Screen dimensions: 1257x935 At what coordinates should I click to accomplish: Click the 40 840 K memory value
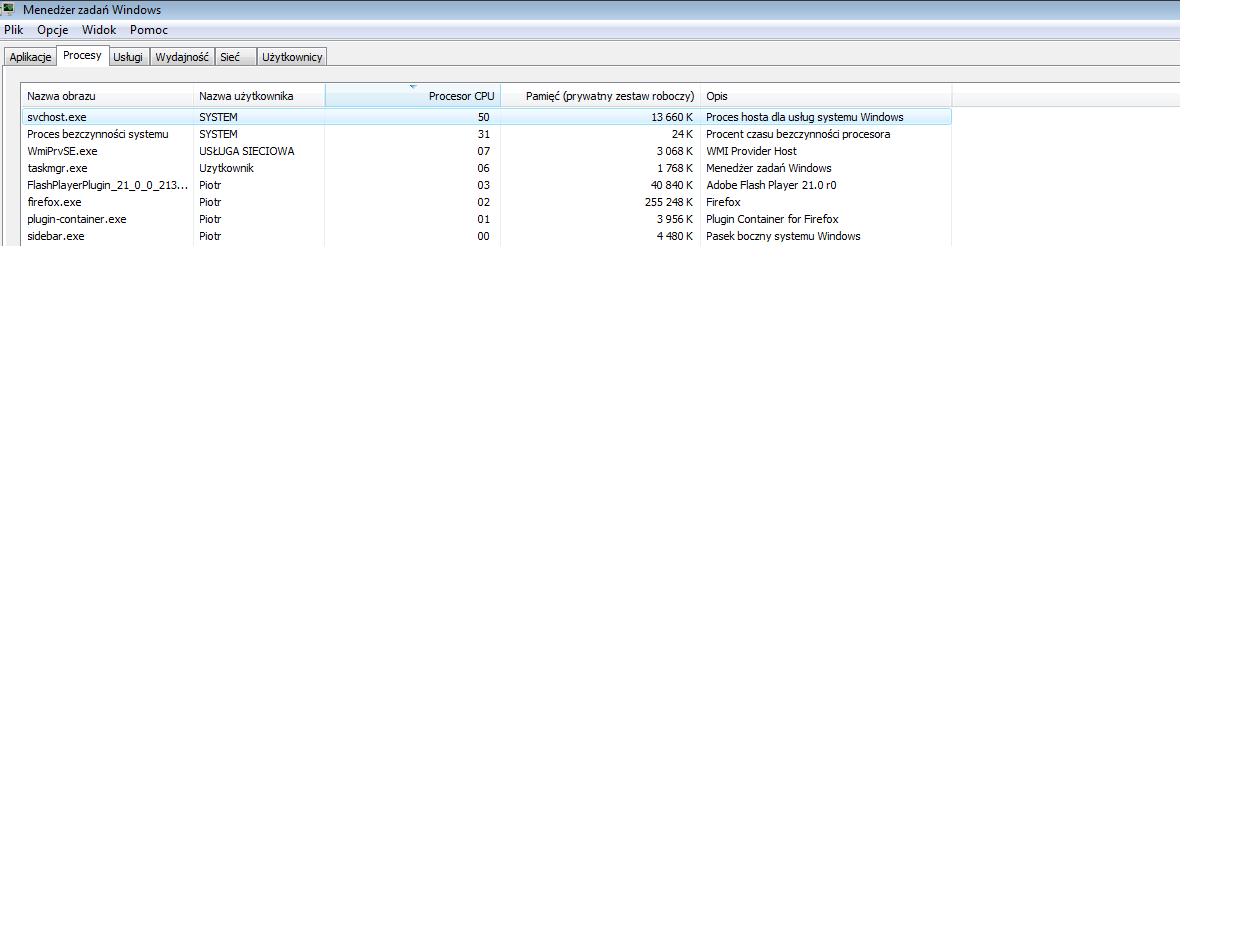[672, 185]
